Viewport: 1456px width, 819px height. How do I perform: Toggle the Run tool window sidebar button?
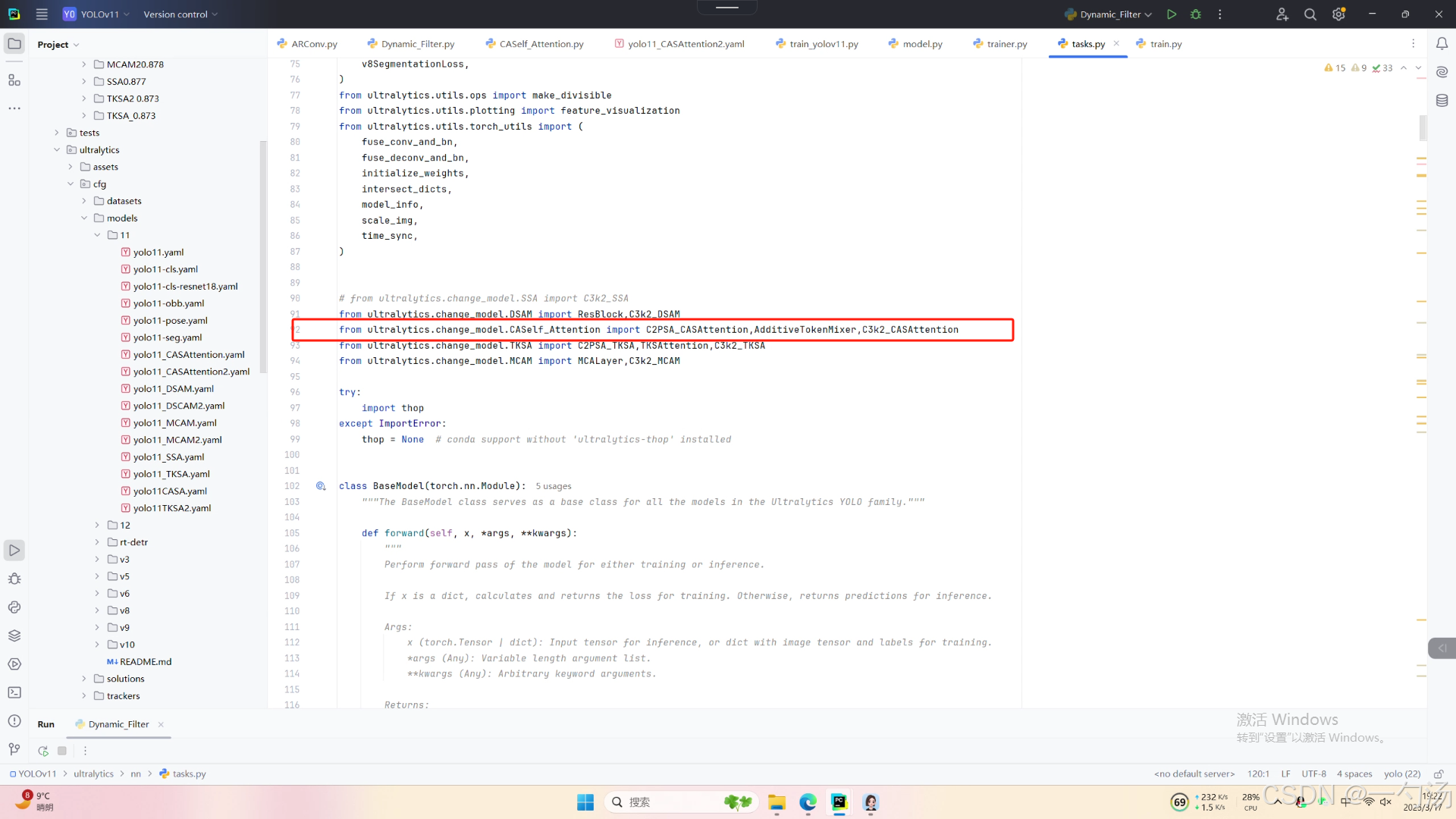click(14, 550)
